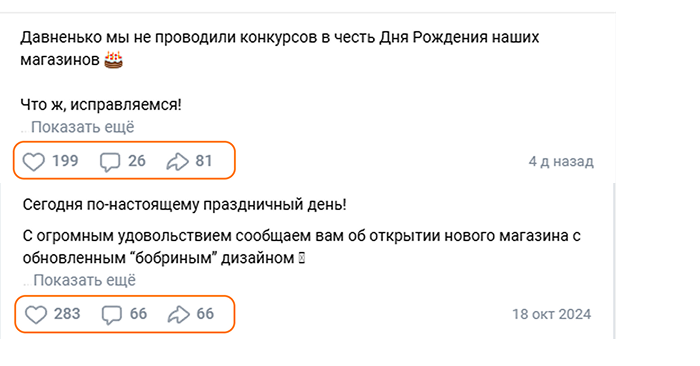Open comments on the 18 окт 2024 post

[x=112, y=314]
